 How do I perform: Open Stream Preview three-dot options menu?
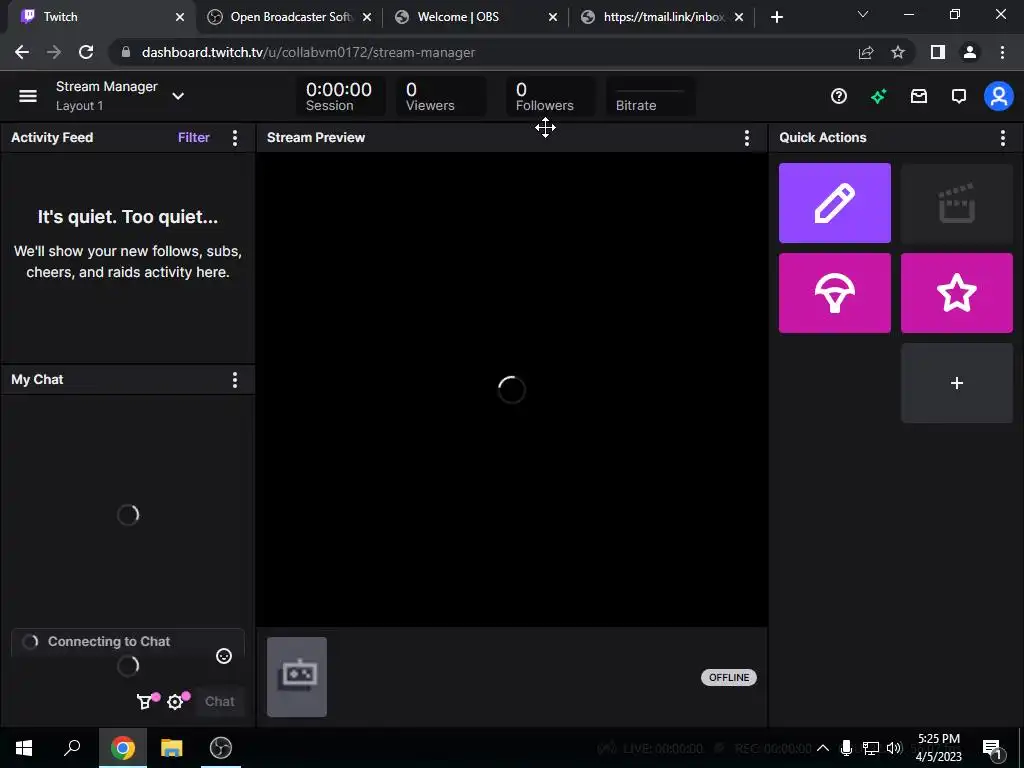(746, 137)
